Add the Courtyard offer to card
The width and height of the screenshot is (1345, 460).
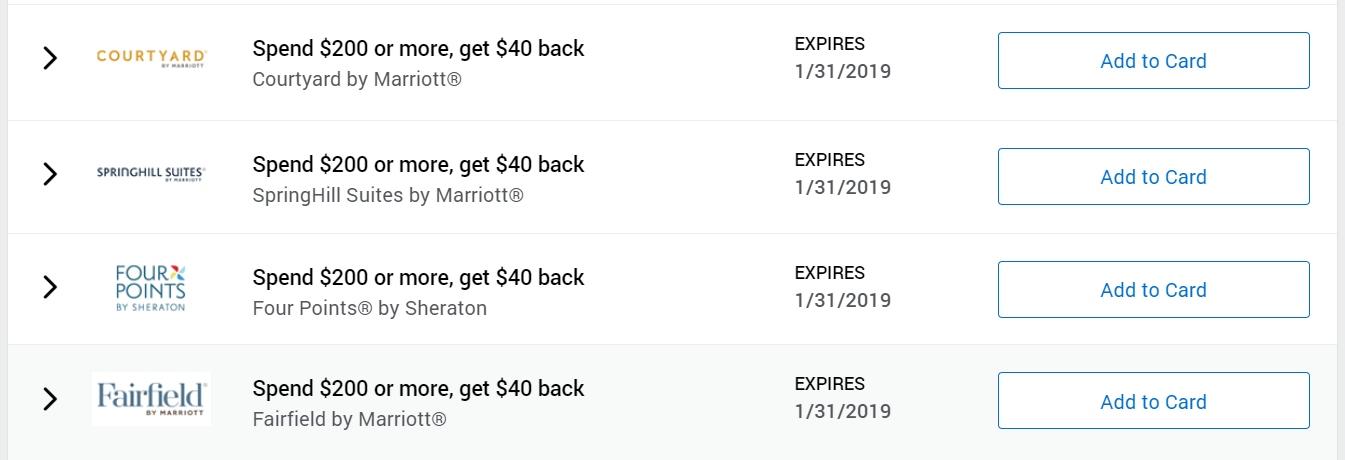(1153, 61)
